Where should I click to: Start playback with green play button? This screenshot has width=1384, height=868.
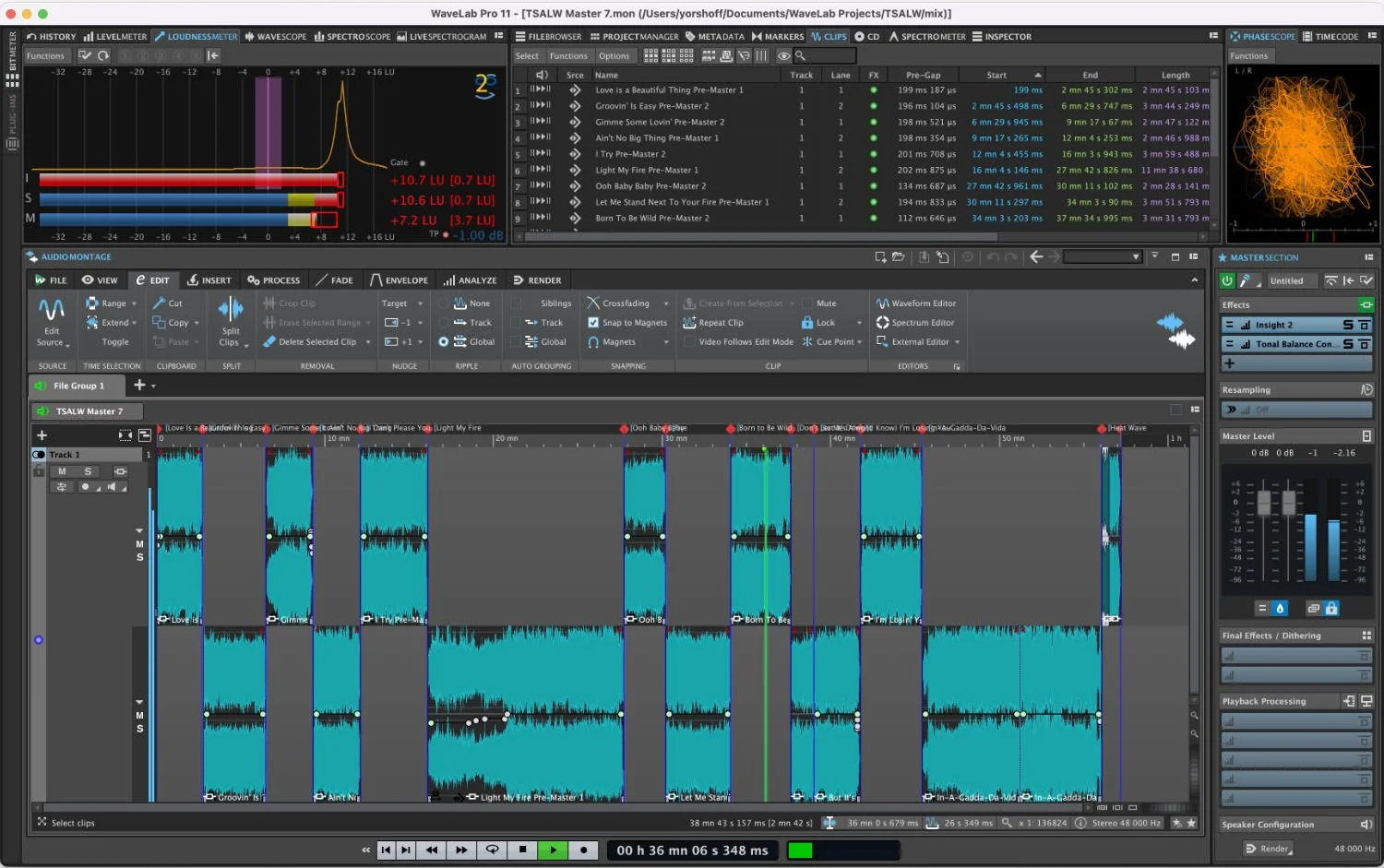coord(553,850)
